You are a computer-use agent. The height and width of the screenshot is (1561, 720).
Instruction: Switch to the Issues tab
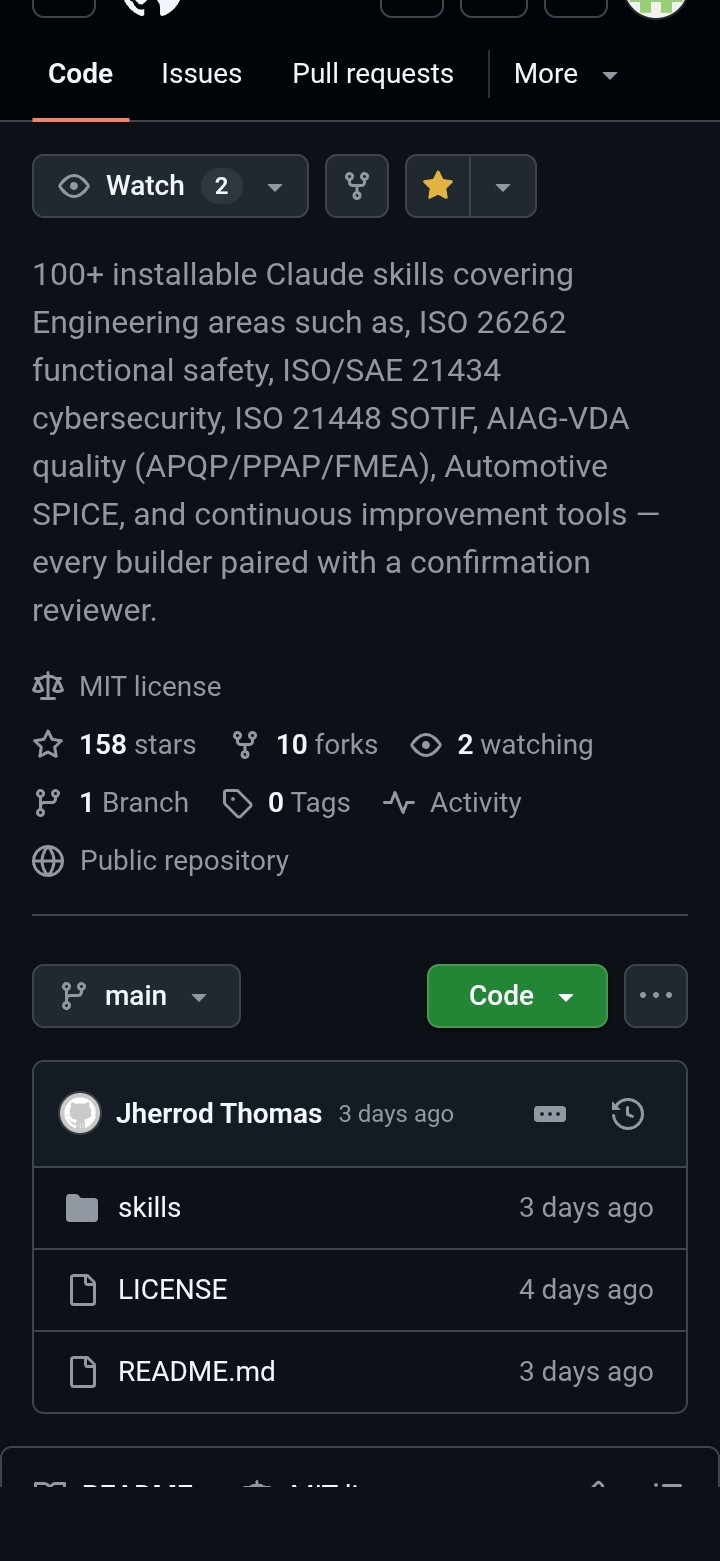(x=201, y=74)
